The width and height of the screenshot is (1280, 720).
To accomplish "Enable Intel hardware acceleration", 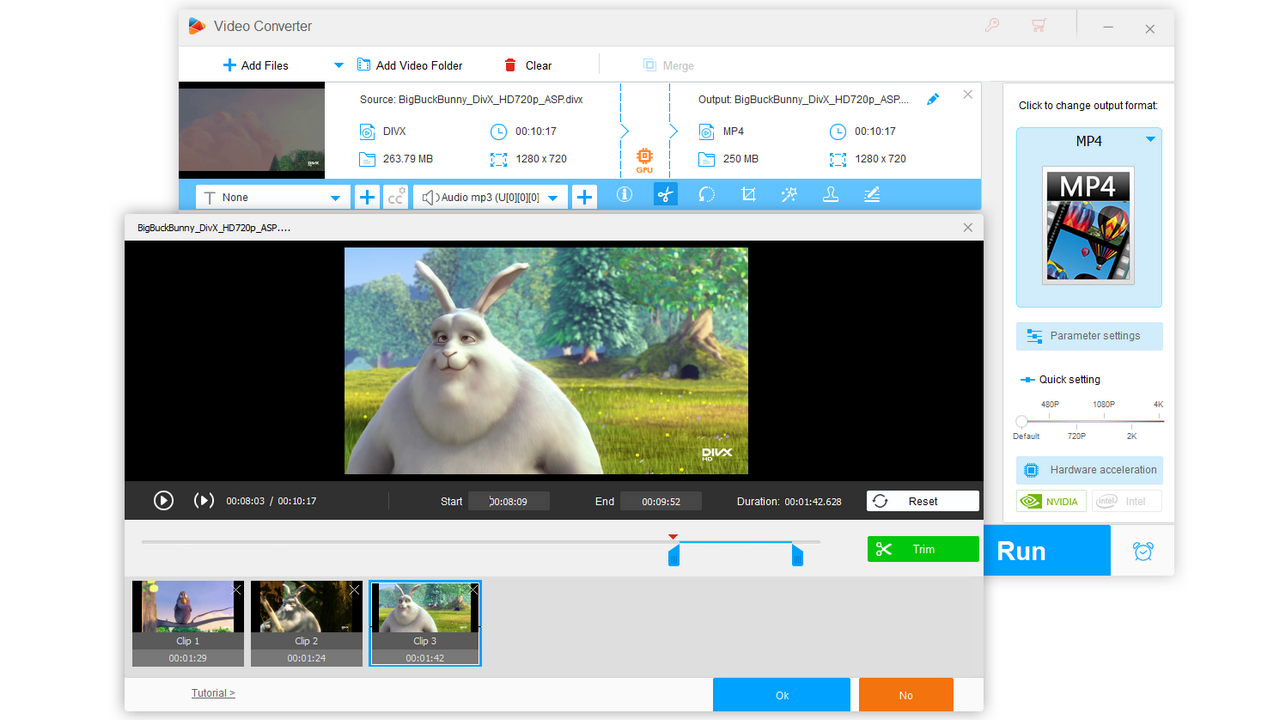I will pos(1126,500).
